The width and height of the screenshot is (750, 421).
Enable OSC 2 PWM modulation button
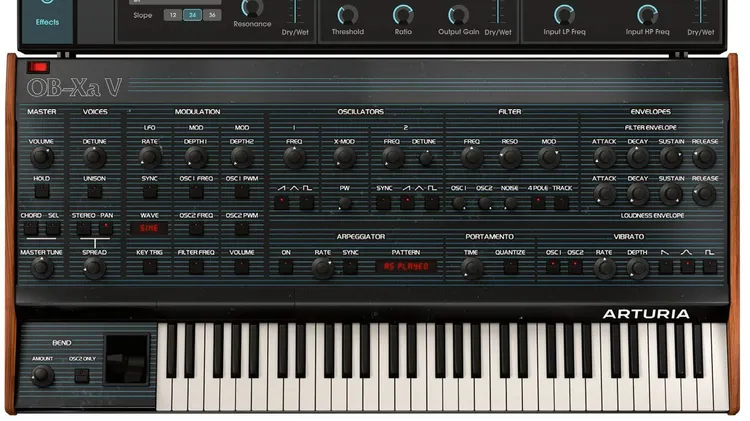pos(242,229)
